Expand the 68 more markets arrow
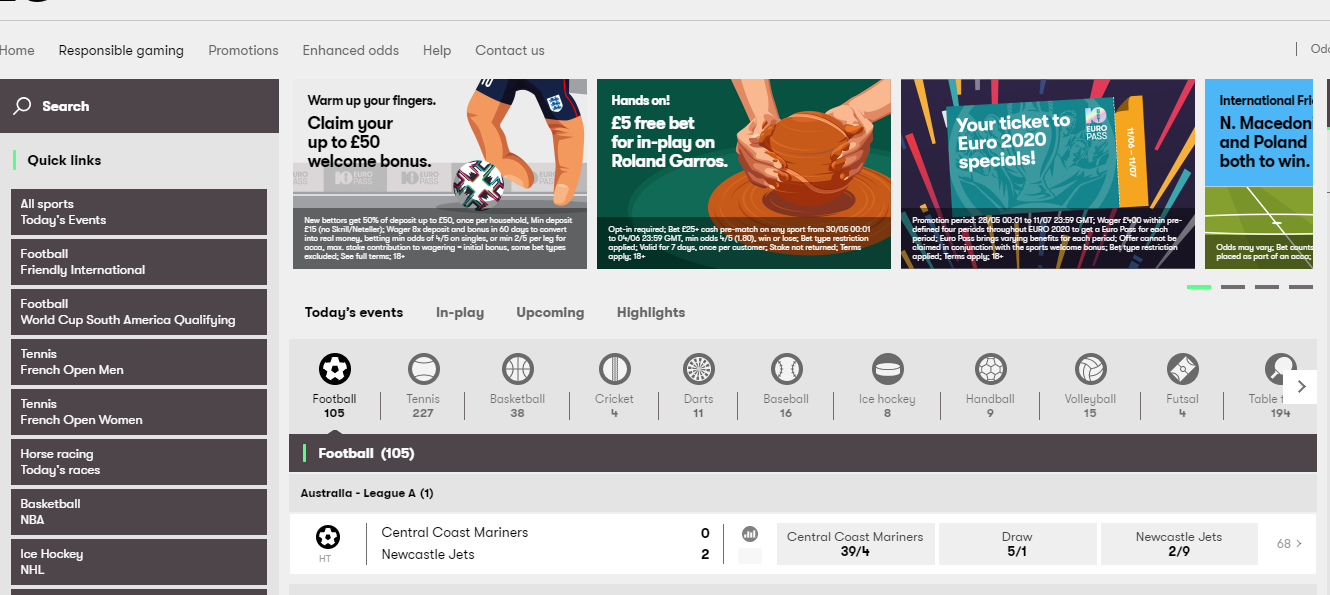1330x595 pixels. click(x=1289, y=544)
